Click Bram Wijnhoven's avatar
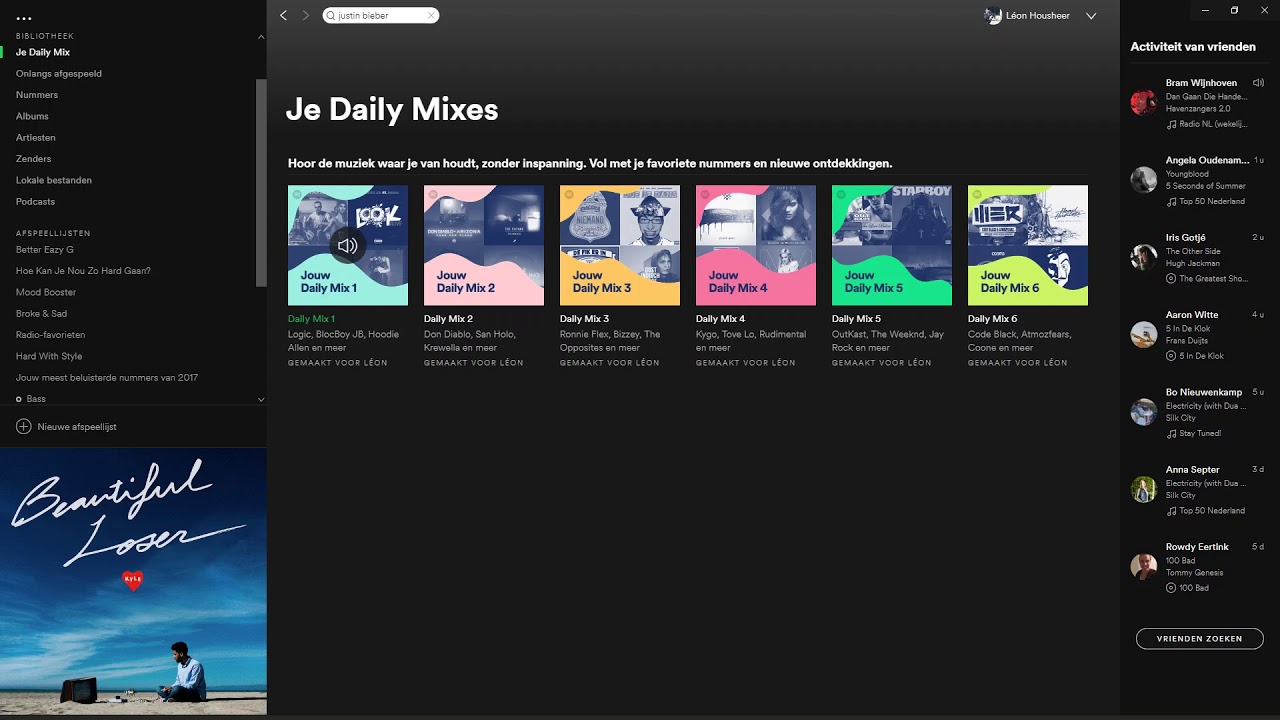This screenshot has width=1280, height=720. pyautogui.click(x=1144, y=102)
